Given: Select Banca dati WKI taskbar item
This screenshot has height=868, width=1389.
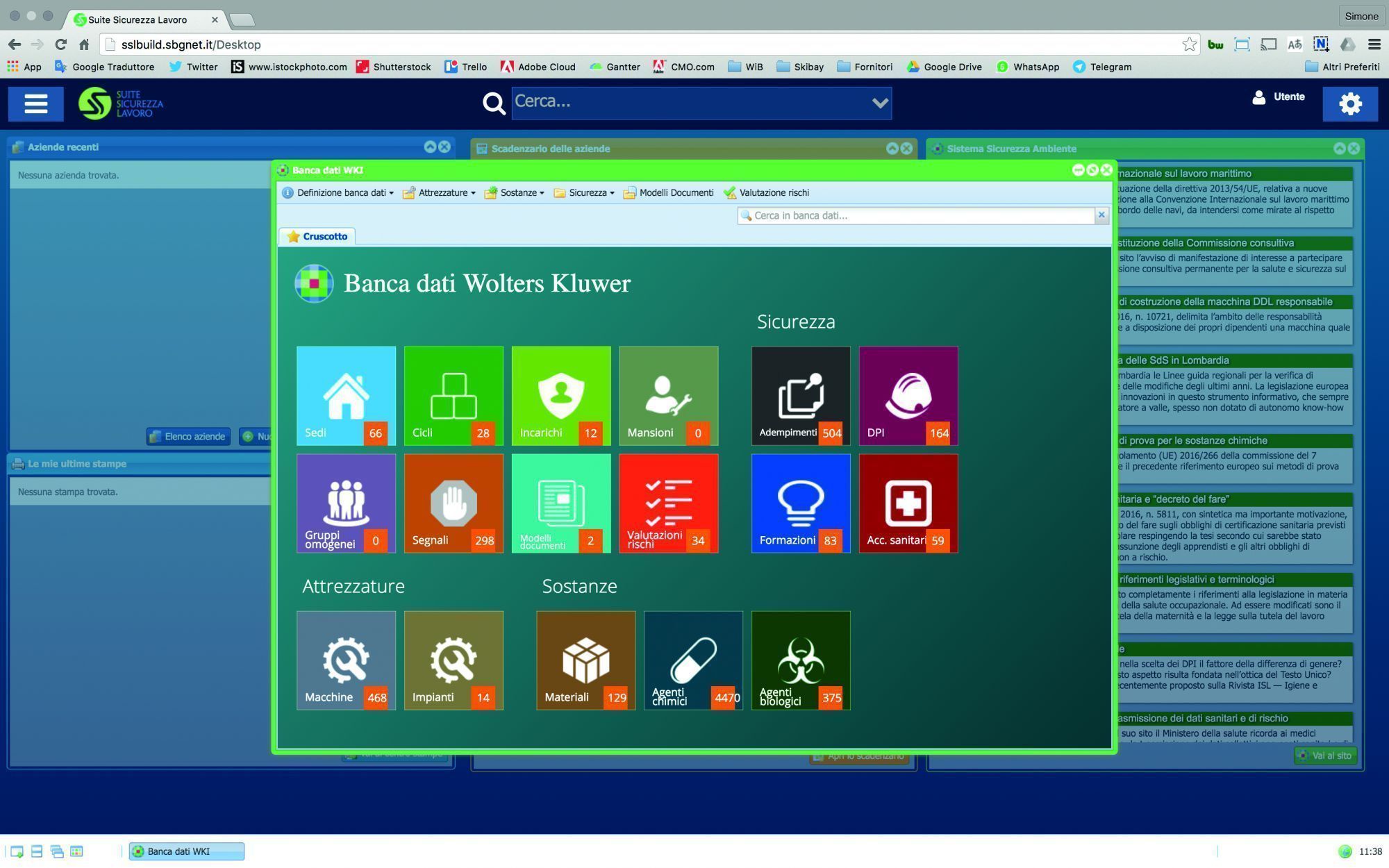Looking at the screenshot, I should pos(186,851).
